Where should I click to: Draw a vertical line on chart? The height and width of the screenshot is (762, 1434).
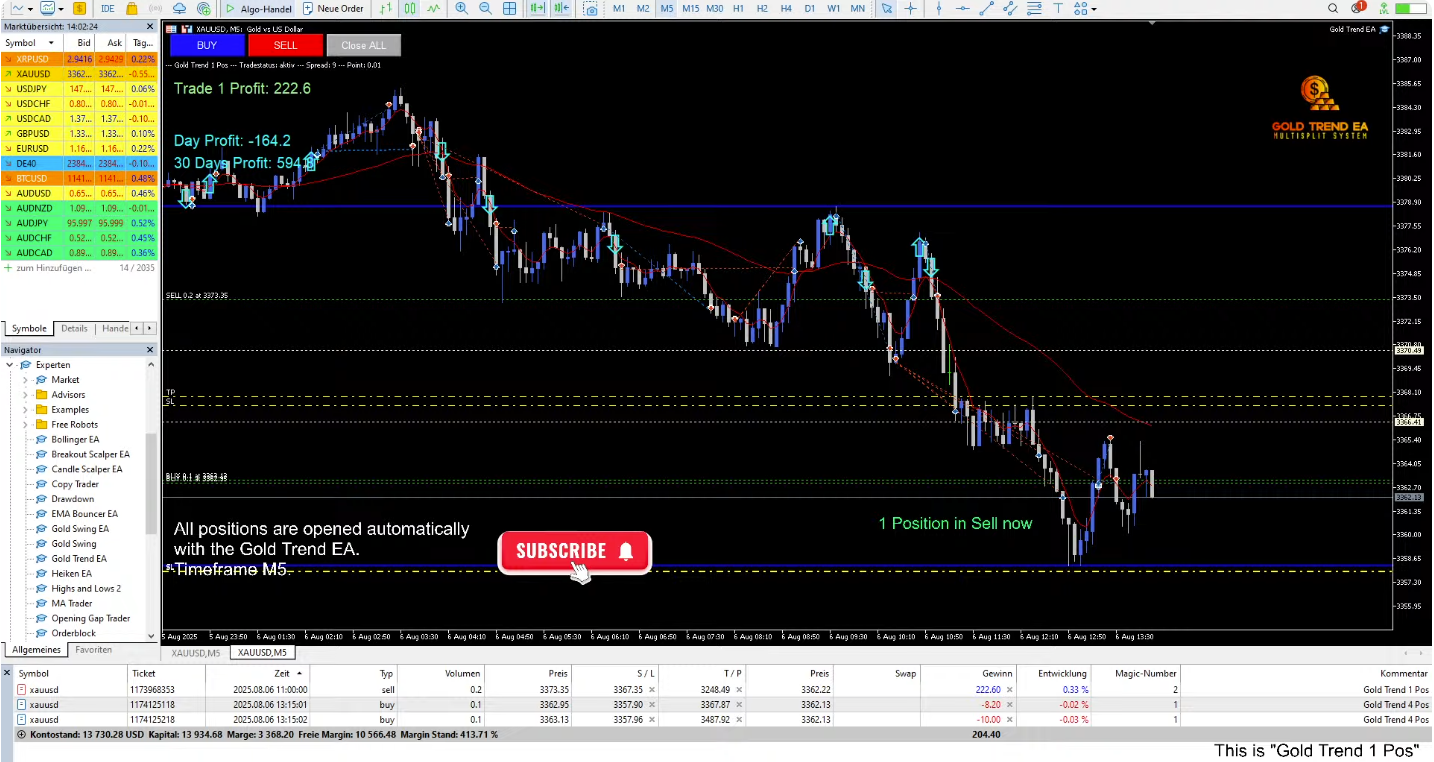pyautogui.click(x=939, y=8)
